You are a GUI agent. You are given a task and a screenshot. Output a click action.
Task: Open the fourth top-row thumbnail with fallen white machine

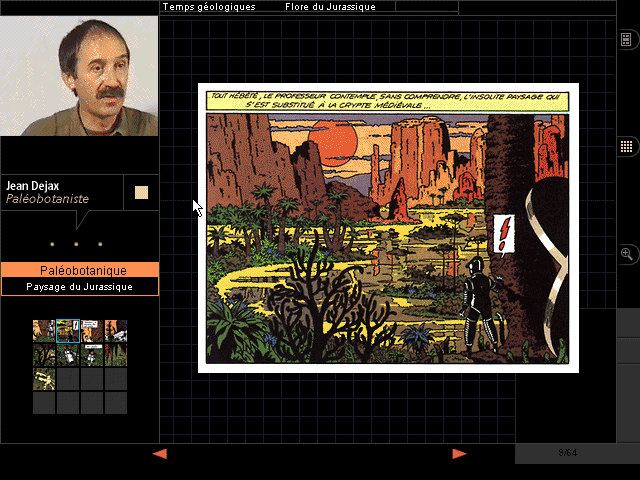(x=116, y=331)
